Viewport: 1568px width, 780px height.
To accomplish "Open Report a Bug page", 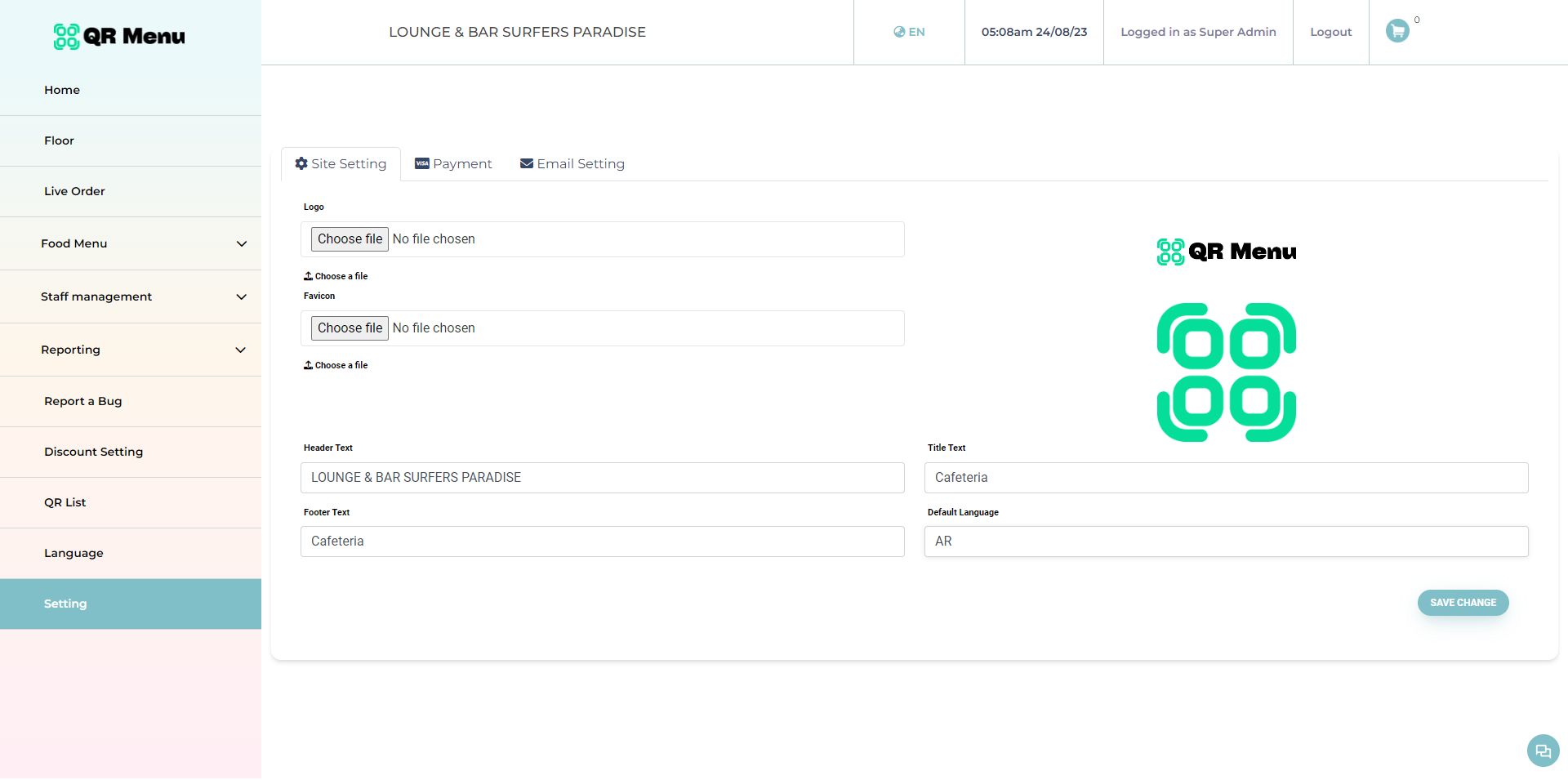I will tap(131, 401).
